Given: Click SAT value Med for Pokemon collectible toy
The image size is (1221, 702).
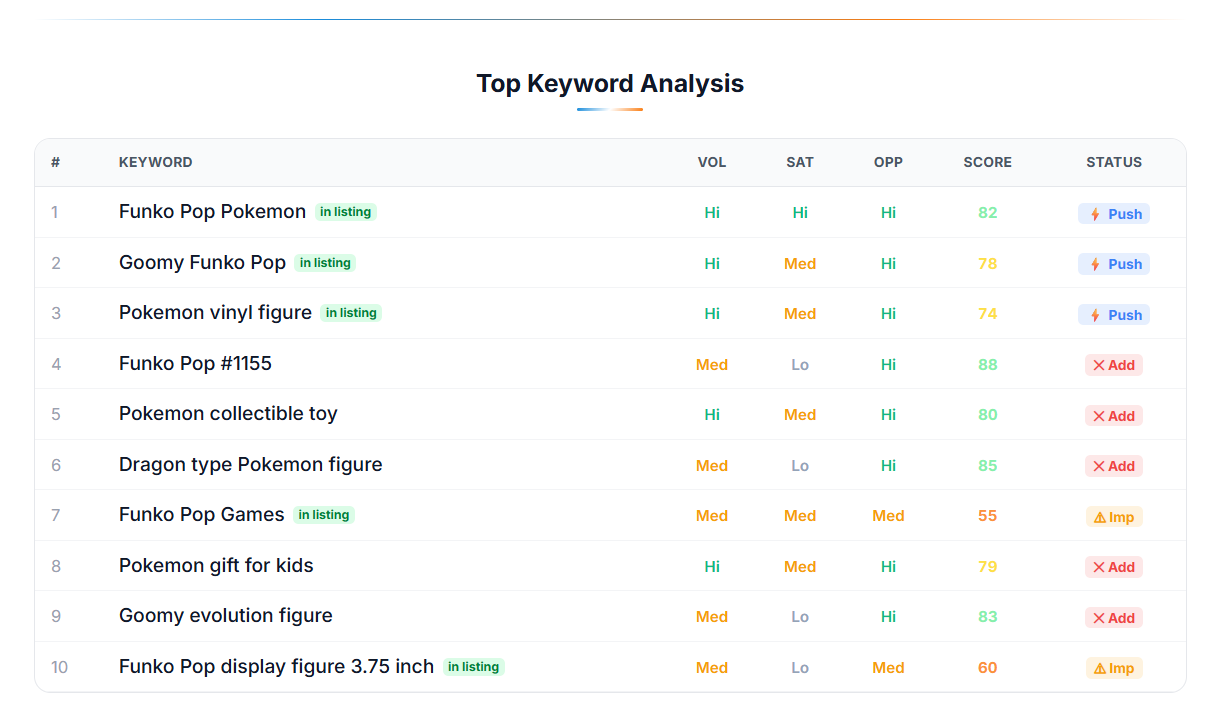Looking at the screenshot, I should point(800,415).
